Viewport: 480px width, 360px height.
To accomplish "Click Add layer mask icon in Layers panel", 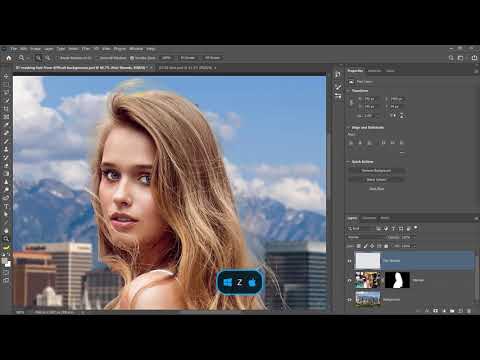I will pyautogui.click(x=435, y=311).
